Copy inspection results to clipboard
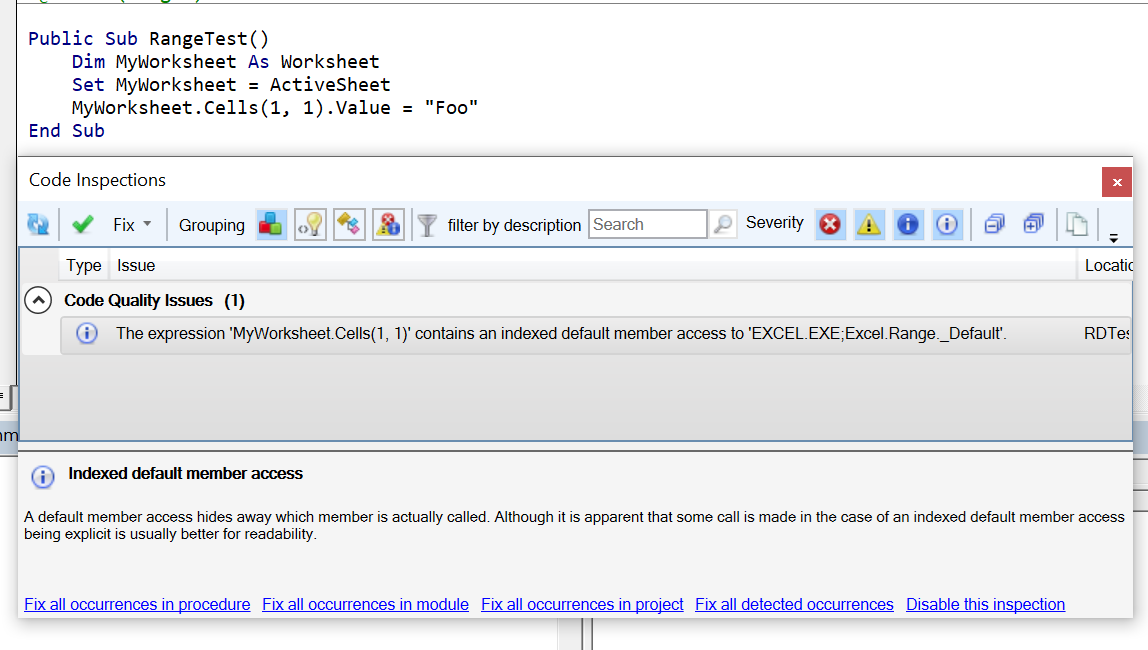This screenshot has height=650, width=1148. tap(1076, 224)
